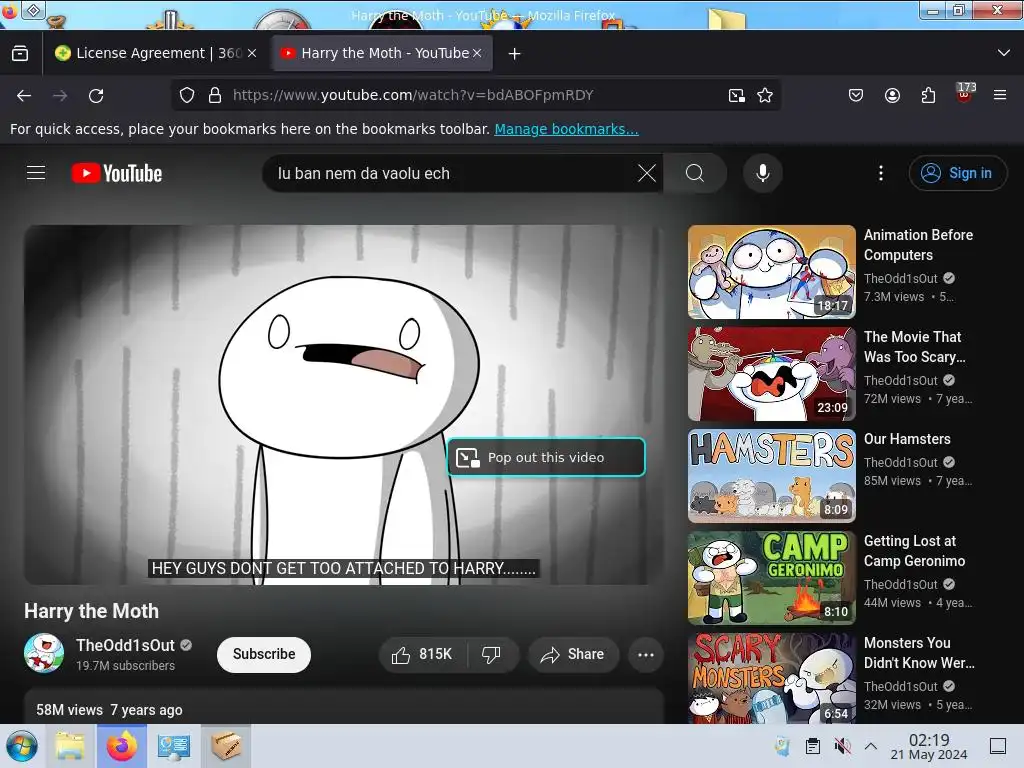Share the Harry the Moth video
This screenshot has height=768, width=1024.
coord(573,654)
